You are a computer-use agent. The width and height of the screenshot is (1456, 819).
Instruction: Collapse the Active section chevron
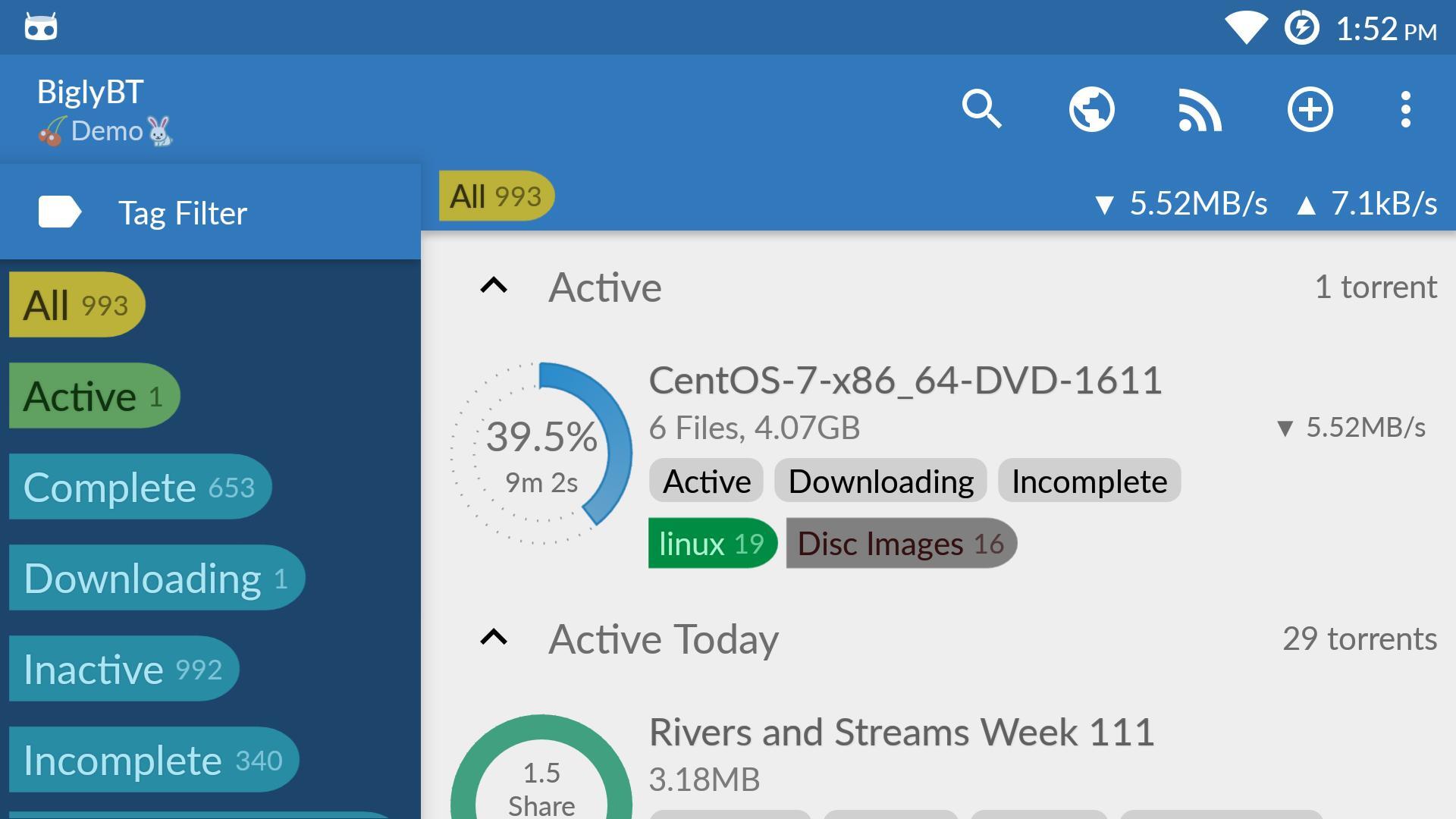point(494,286)
